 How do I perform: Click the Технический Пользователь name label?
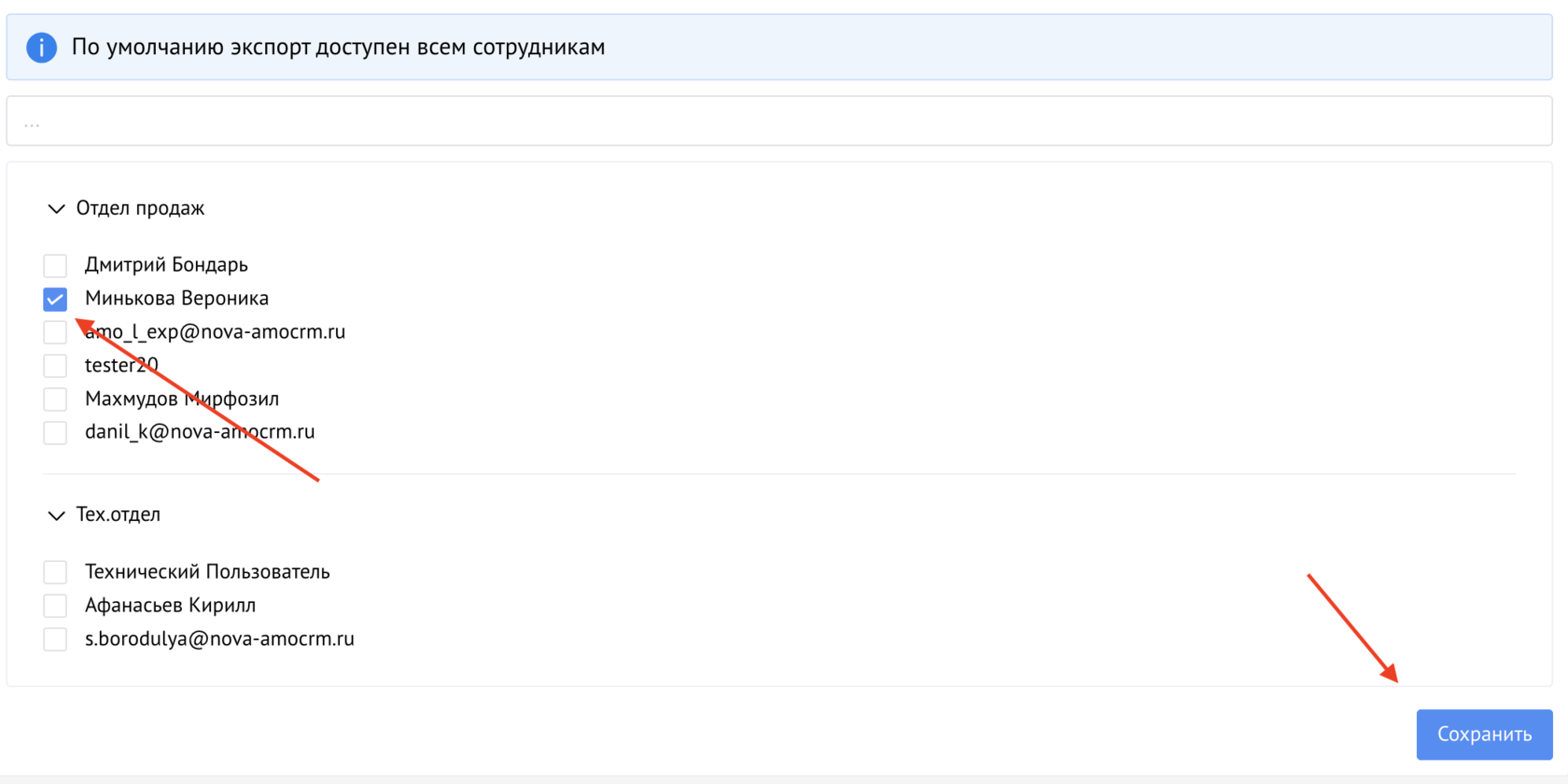point(207,572)
